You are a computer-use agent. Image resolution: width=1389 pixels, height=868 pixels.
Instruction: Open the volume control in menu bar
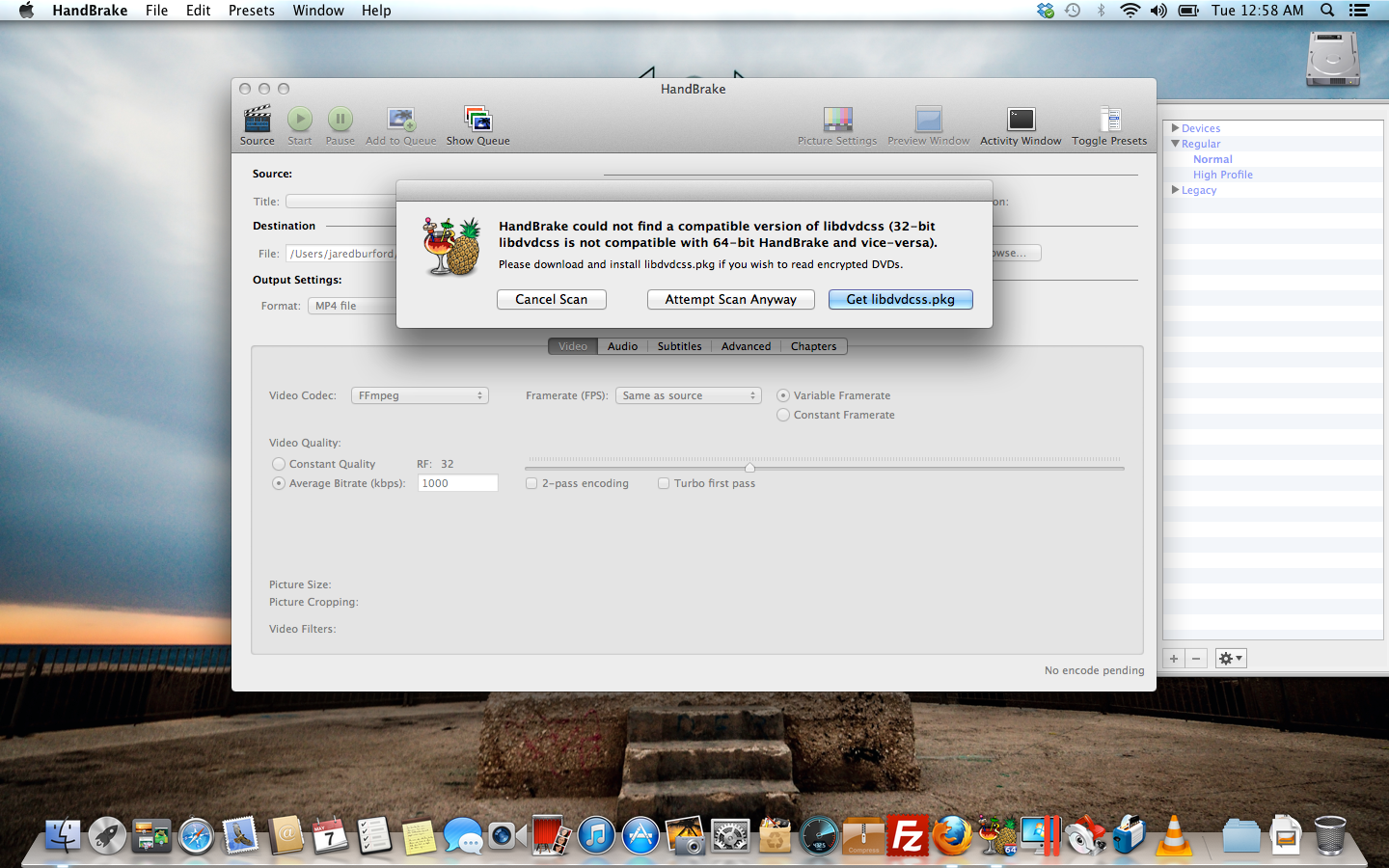[1158, 10]
